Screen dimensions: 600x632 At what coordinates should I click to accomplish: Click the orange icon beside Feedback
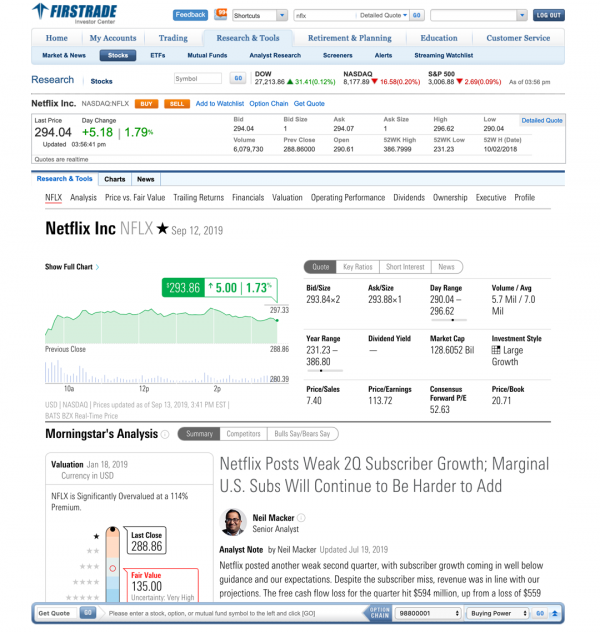(x=220, y=15)
